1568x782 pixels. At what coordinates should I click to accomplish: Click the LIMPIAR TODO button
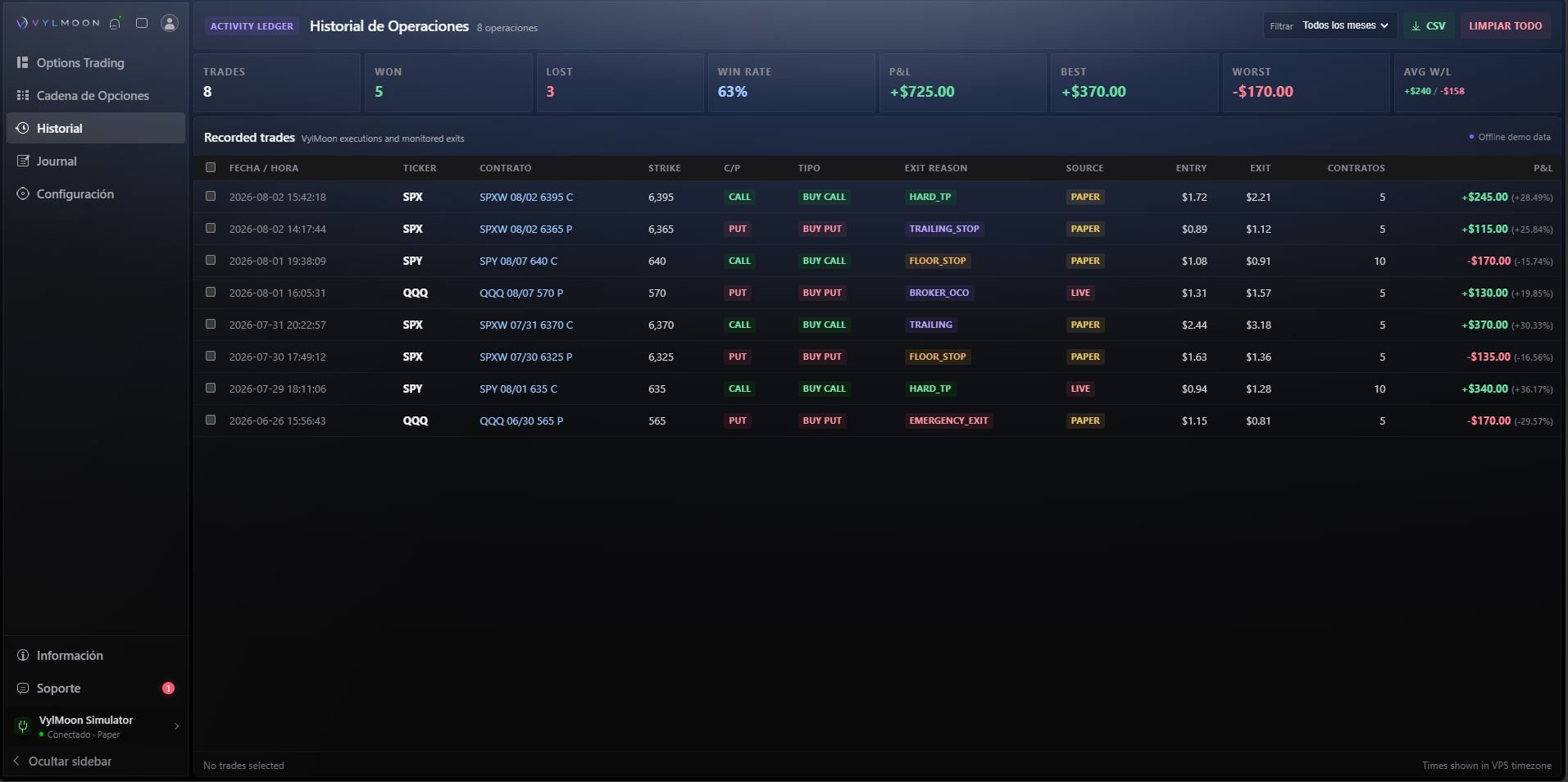point(1505,25)
